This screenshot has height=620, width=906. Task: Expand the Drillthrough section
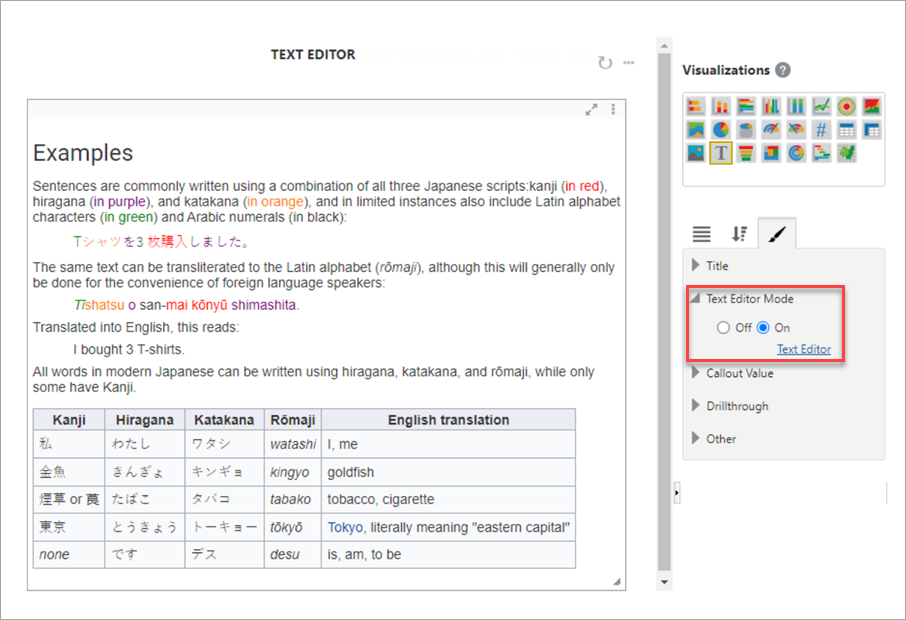tap(736, 406)
